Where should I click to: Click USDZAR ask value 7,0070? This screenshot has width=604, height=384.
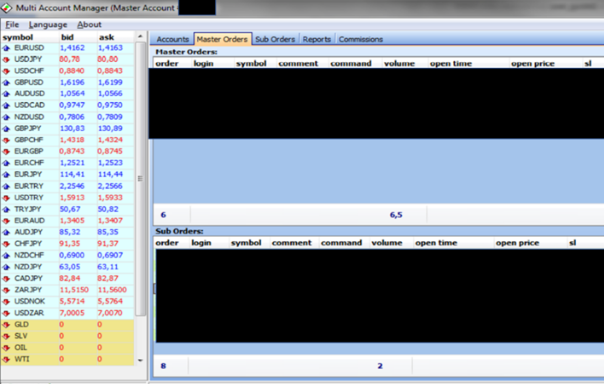coord(110,313)
